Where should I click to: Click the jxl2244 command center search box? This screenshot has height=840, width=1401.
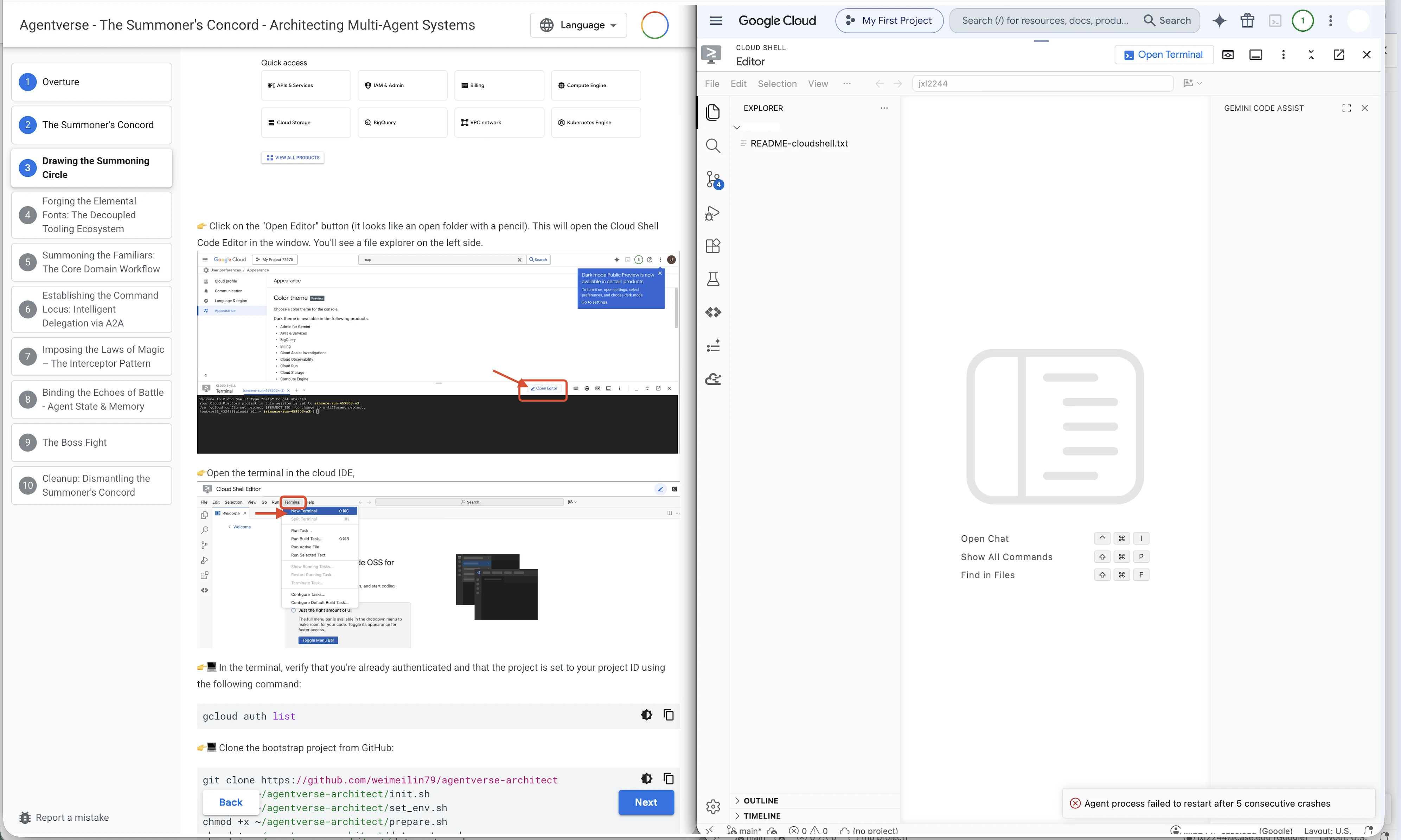1043,83
